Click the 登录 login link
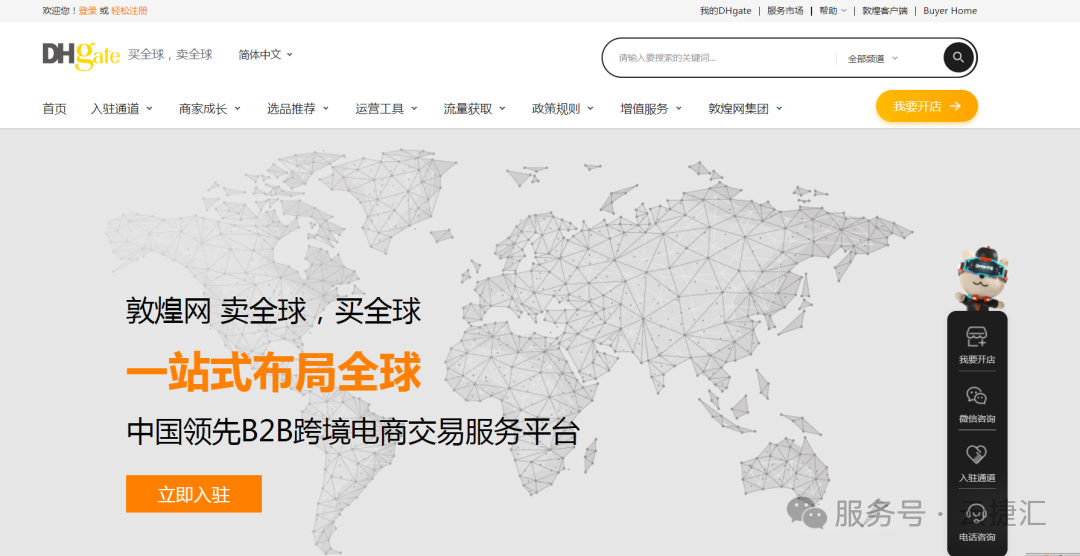 pyautogui.click(x=87, y=11)
